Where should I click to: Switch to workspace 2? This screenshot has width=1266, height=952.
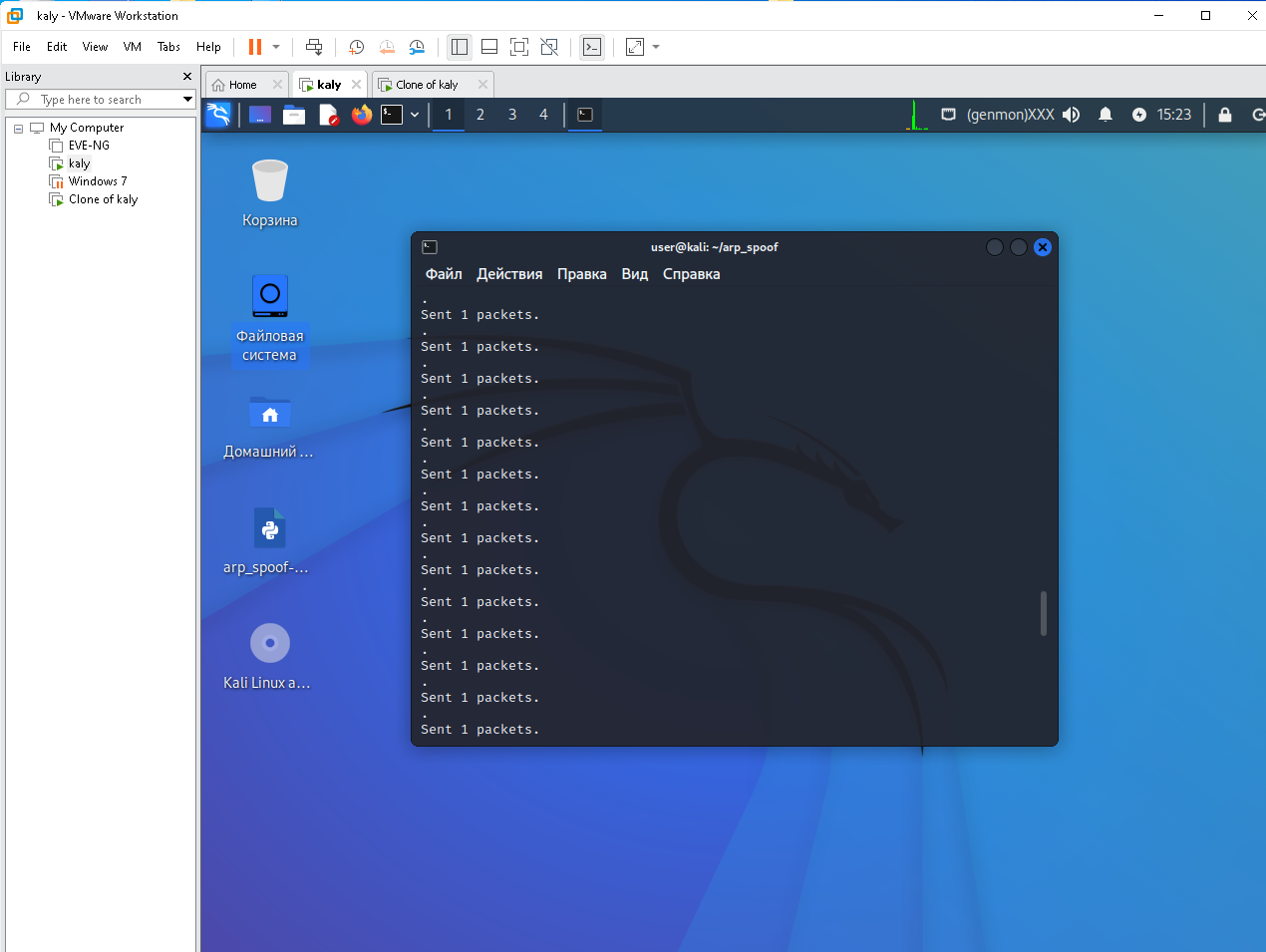[x=480, y=115]
